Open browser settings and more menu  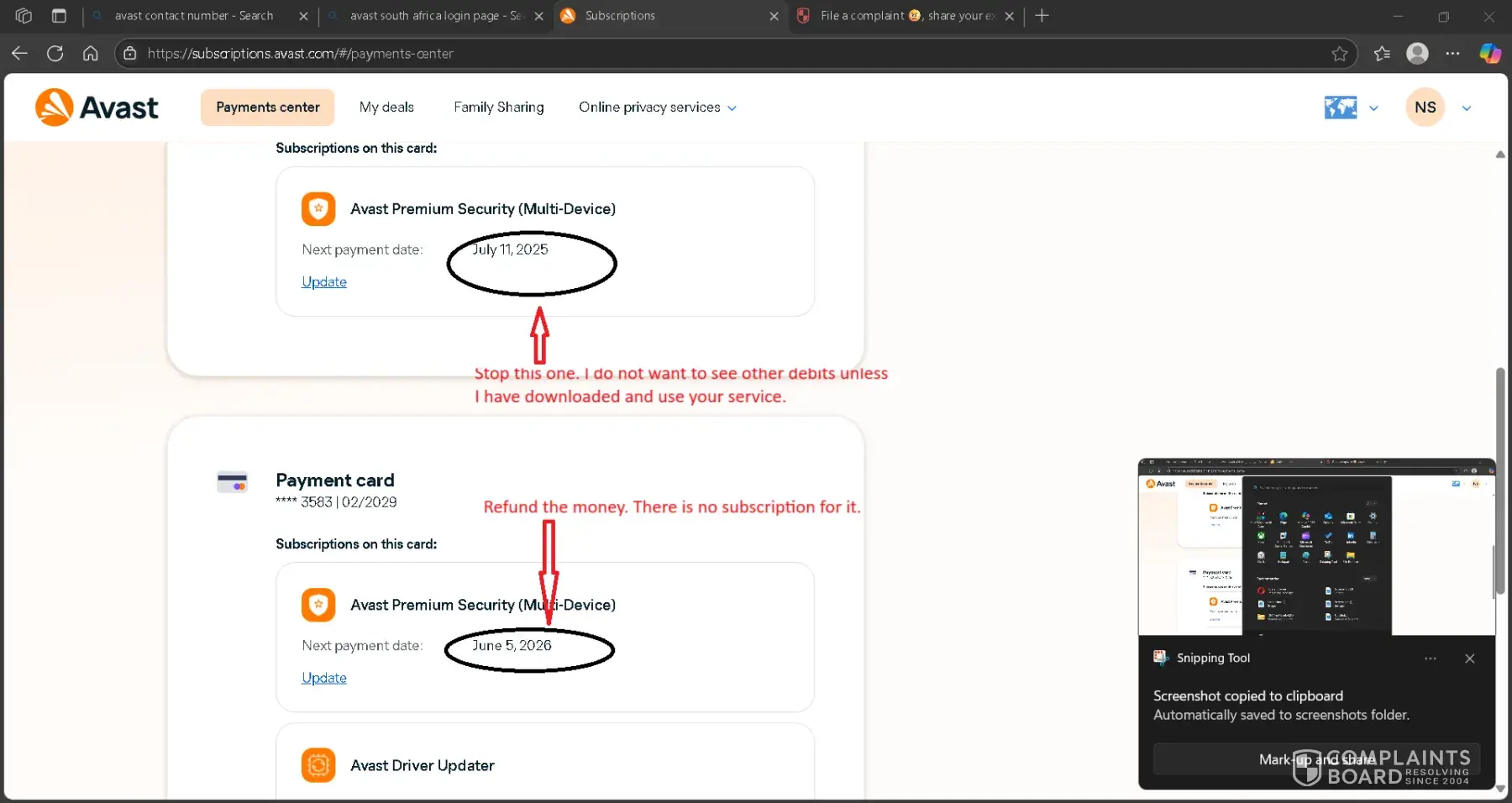pyautogui.click(x=1452, y=54)
